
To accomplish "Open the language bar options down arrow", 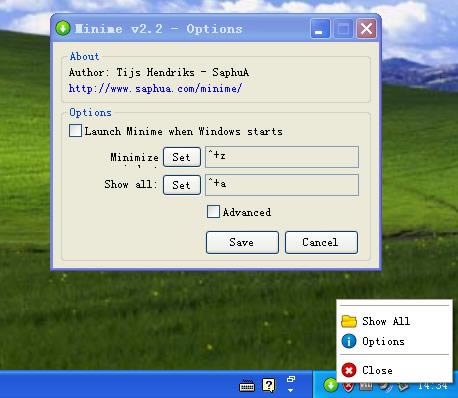I will 291,390.
